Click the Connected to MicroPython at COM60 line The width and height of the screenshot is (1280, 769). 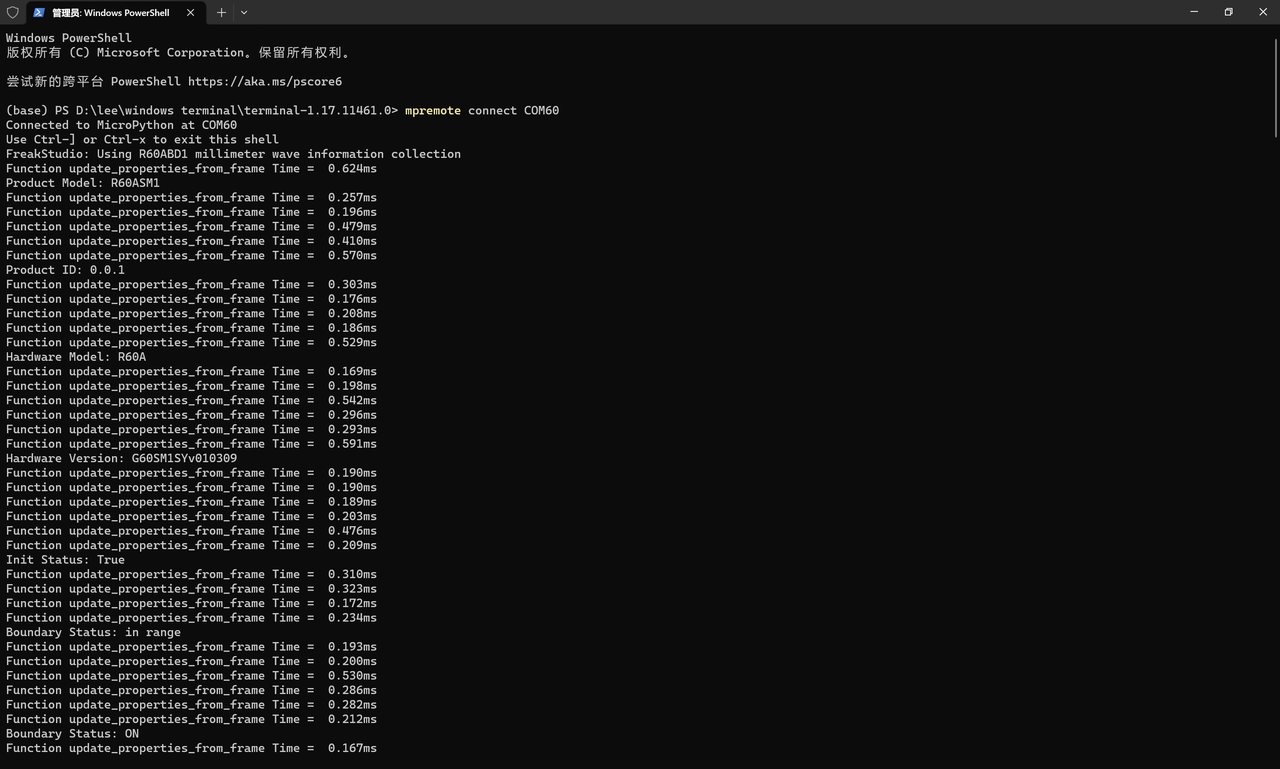click(x=121, y=125)
